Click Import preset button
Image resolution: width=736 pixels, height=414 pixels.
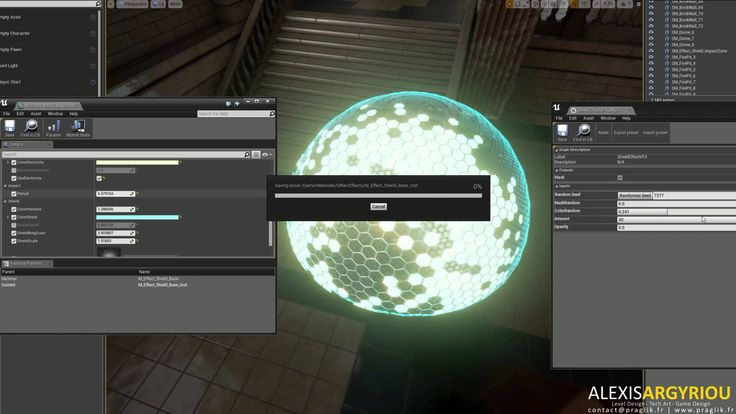point(655,133)
